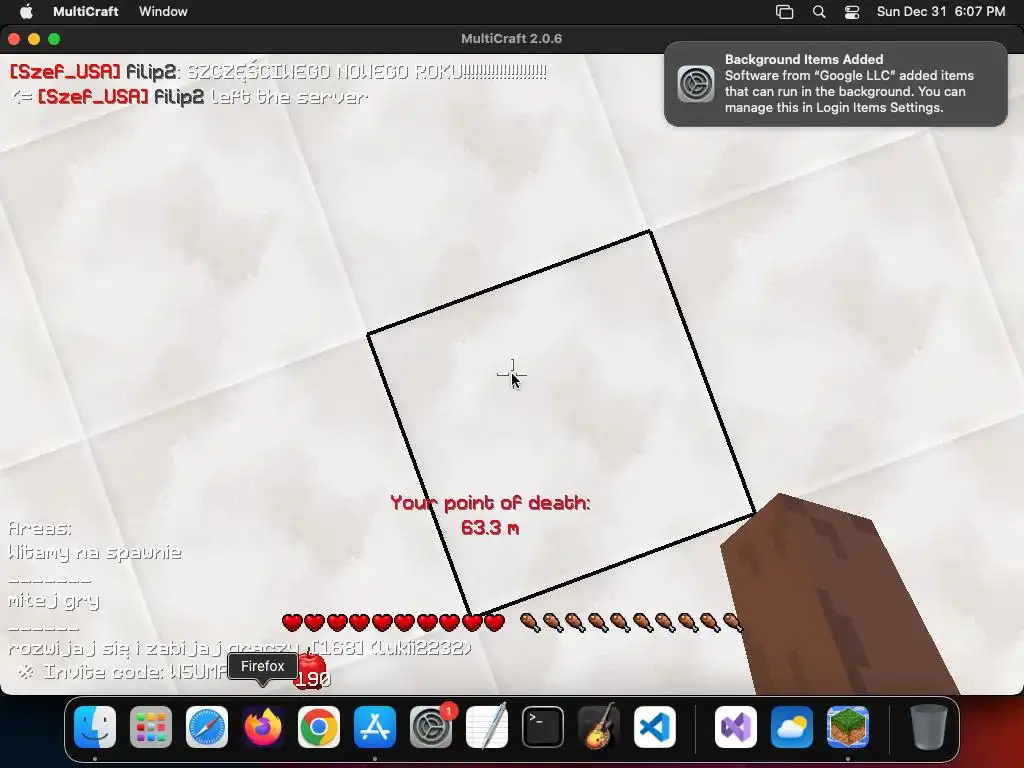Launch Safari from the Dock
The image size is (1024, 768).
(207, 727)
